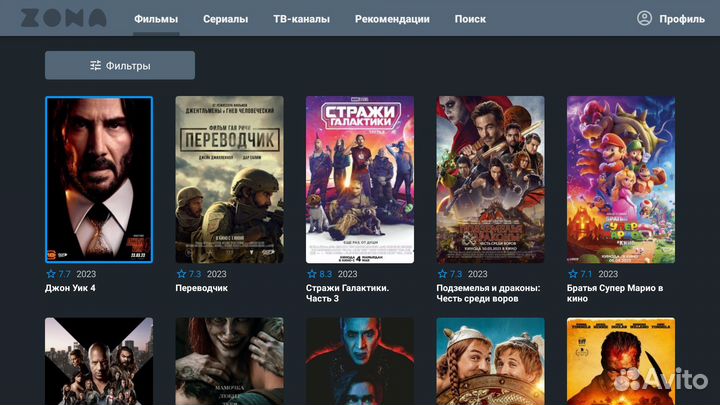Click the star icon beside rating 7.7
Viewport: 720px width, 405px height.
(x=51, y=274)
